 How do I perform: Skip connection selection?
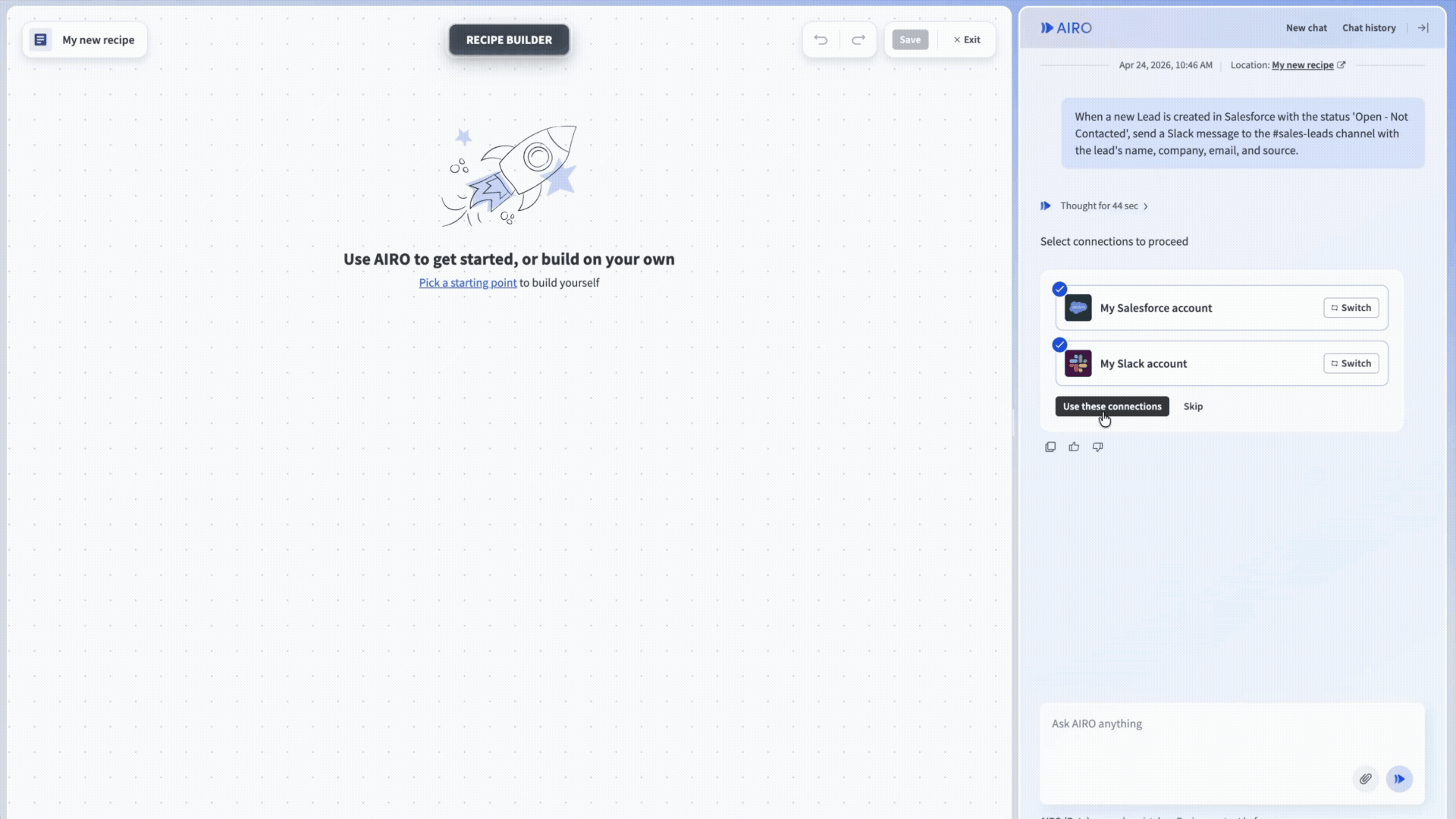coord(1193,406)
